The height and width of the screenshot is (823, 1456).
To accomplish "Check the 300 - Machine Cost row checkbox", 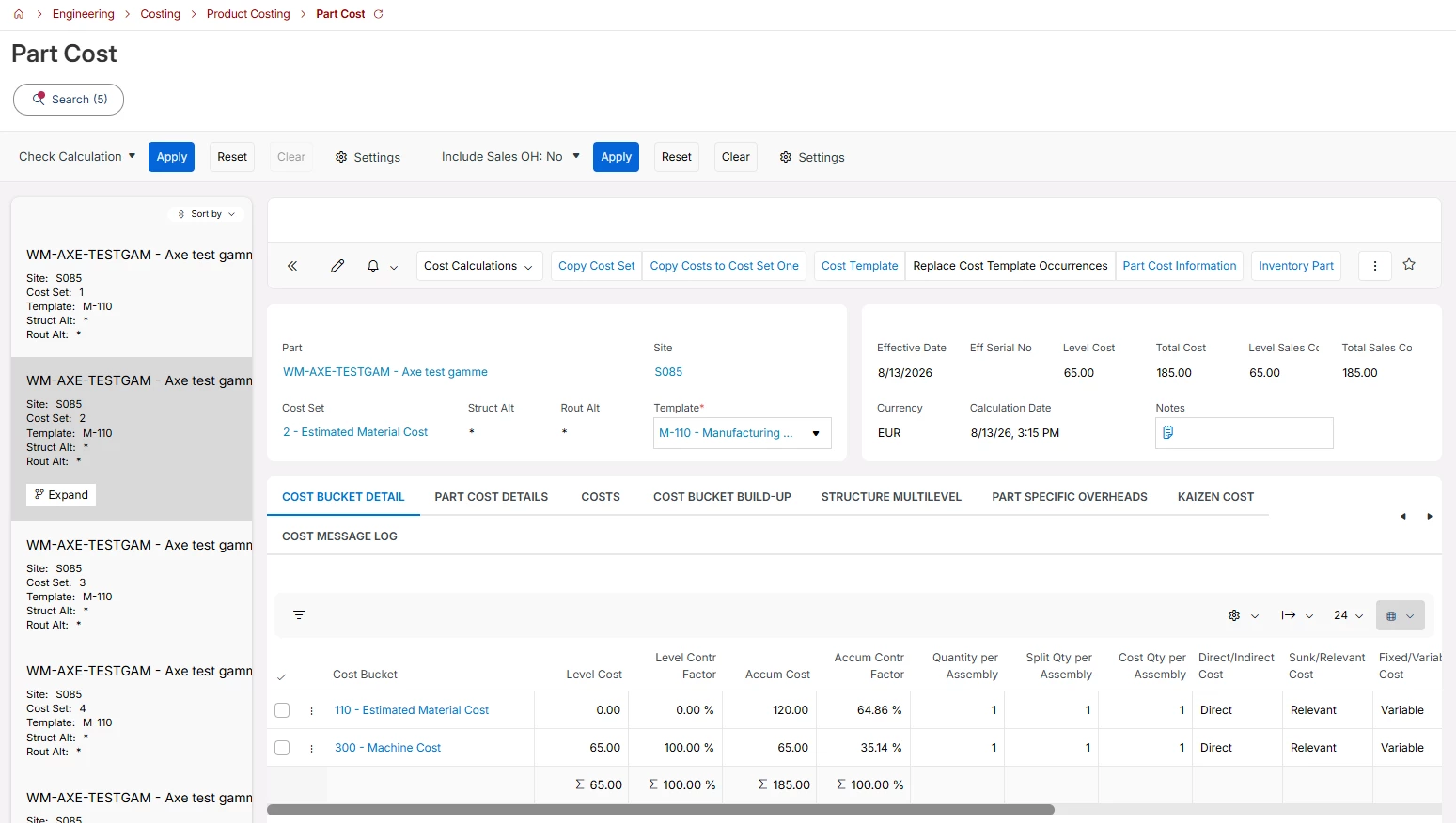I will tap(282, 748).
